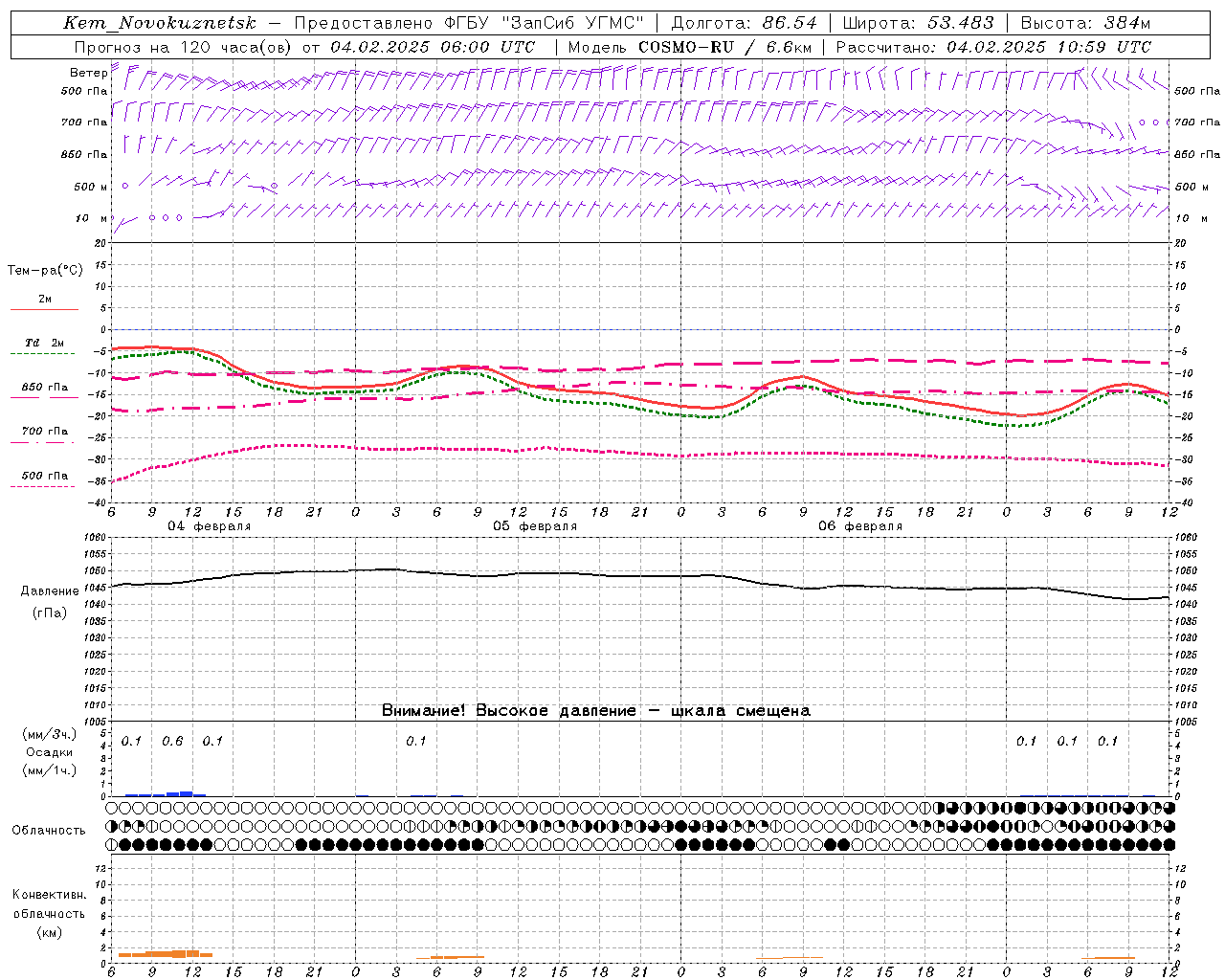Click the orange convective cloud bar on 04 февраля
1225x980 pixels.
point(166,953)
